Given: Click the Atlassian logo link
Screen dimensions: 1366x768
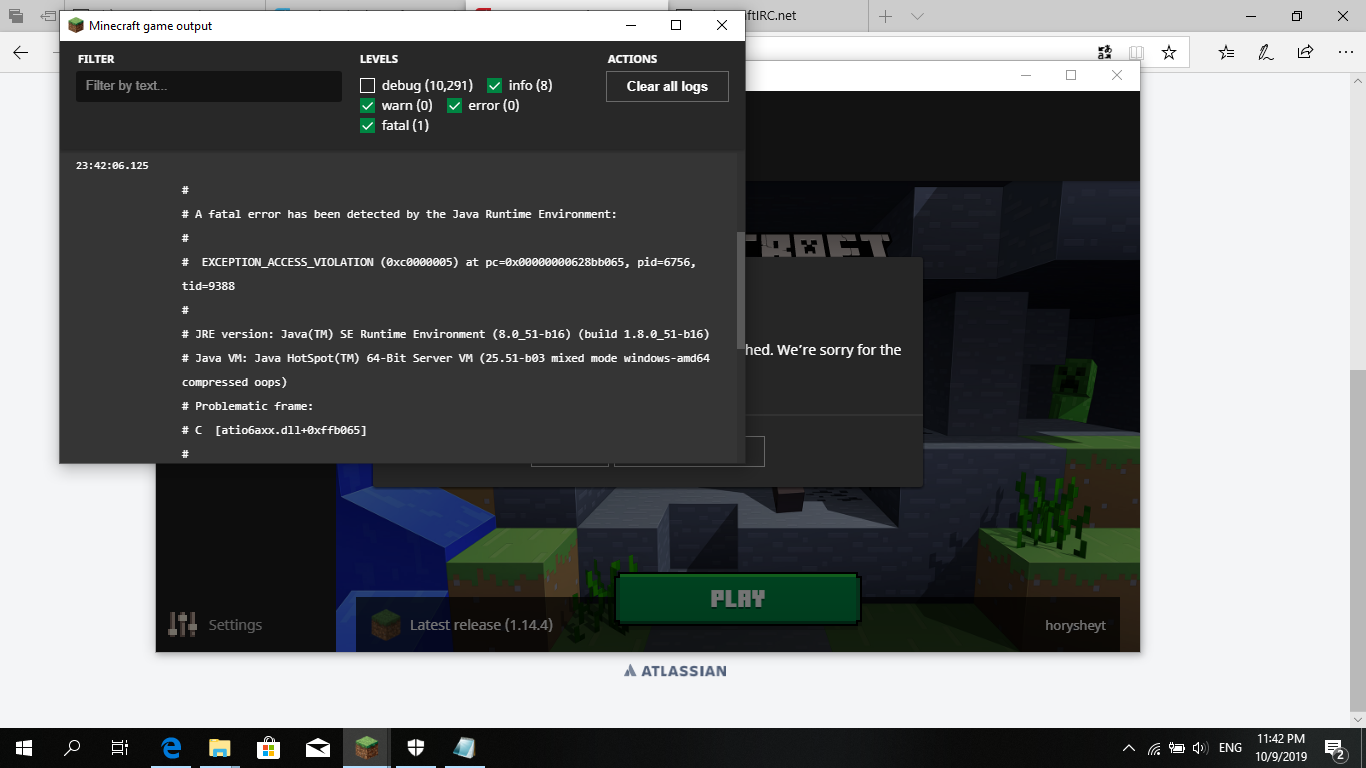Looking at the screenshot, I should 675,671.
